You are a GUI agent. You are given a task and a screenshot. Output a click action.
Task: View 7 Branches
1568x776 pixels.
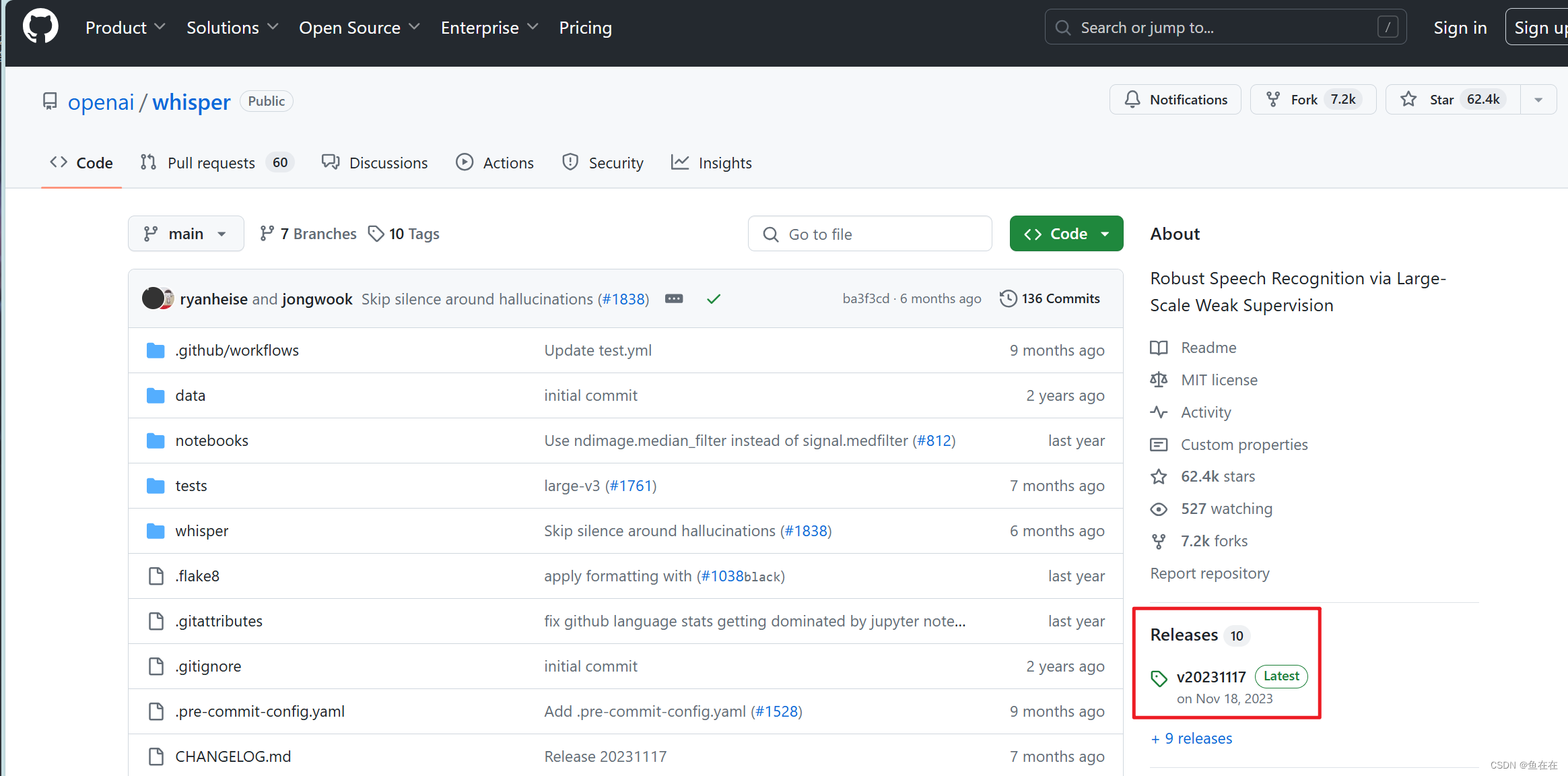(308, 234)
